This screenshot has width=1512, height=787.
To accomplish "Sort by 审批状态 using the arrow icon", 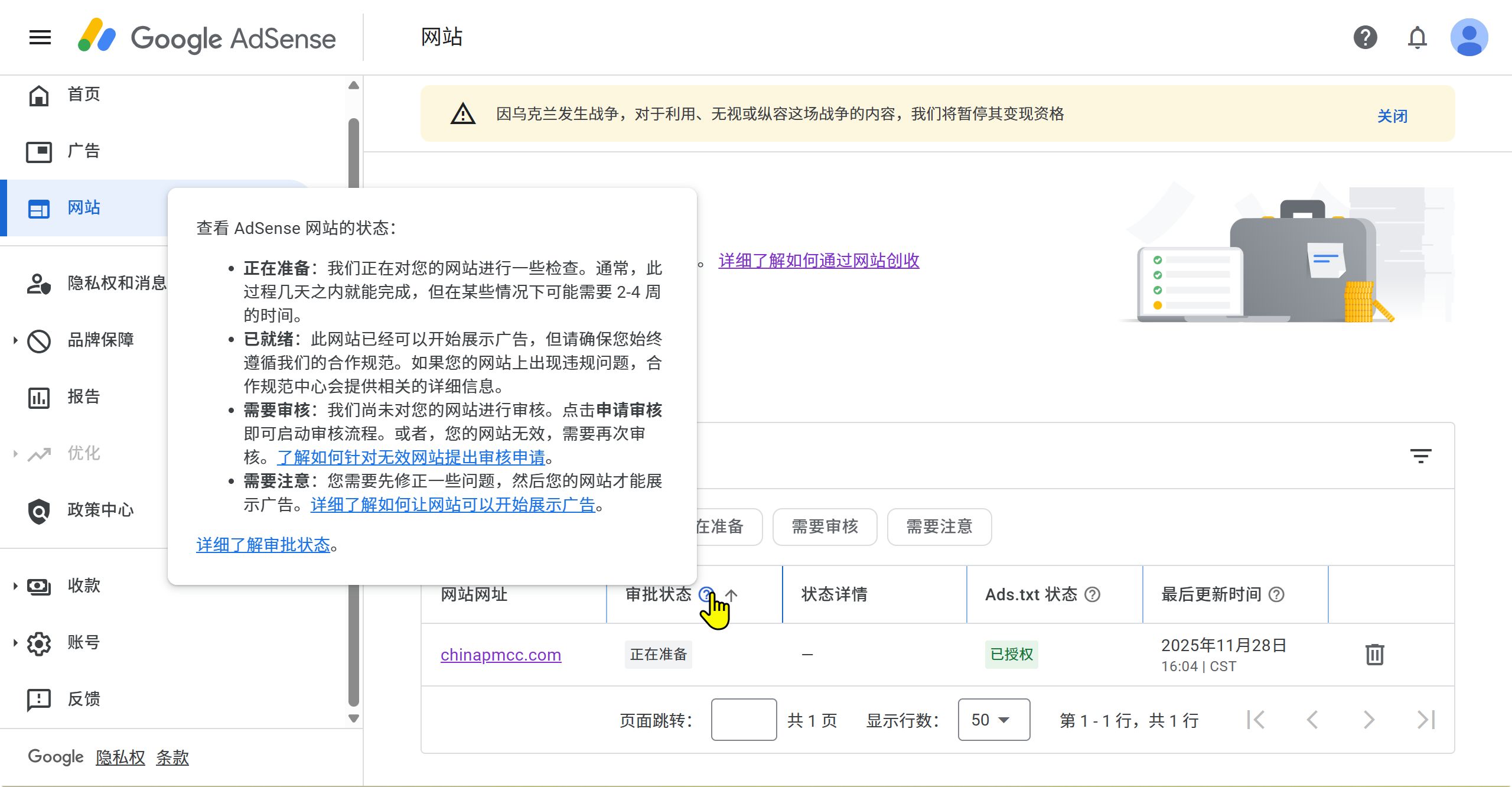I will pos(732,594).
